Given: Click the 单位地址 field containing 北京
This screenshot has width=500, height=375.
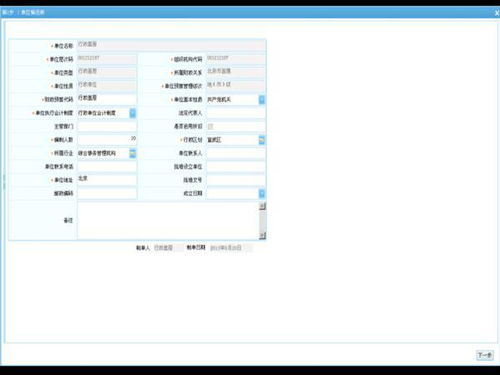Looking at the screenshot, I should click(x=107, y=180).
